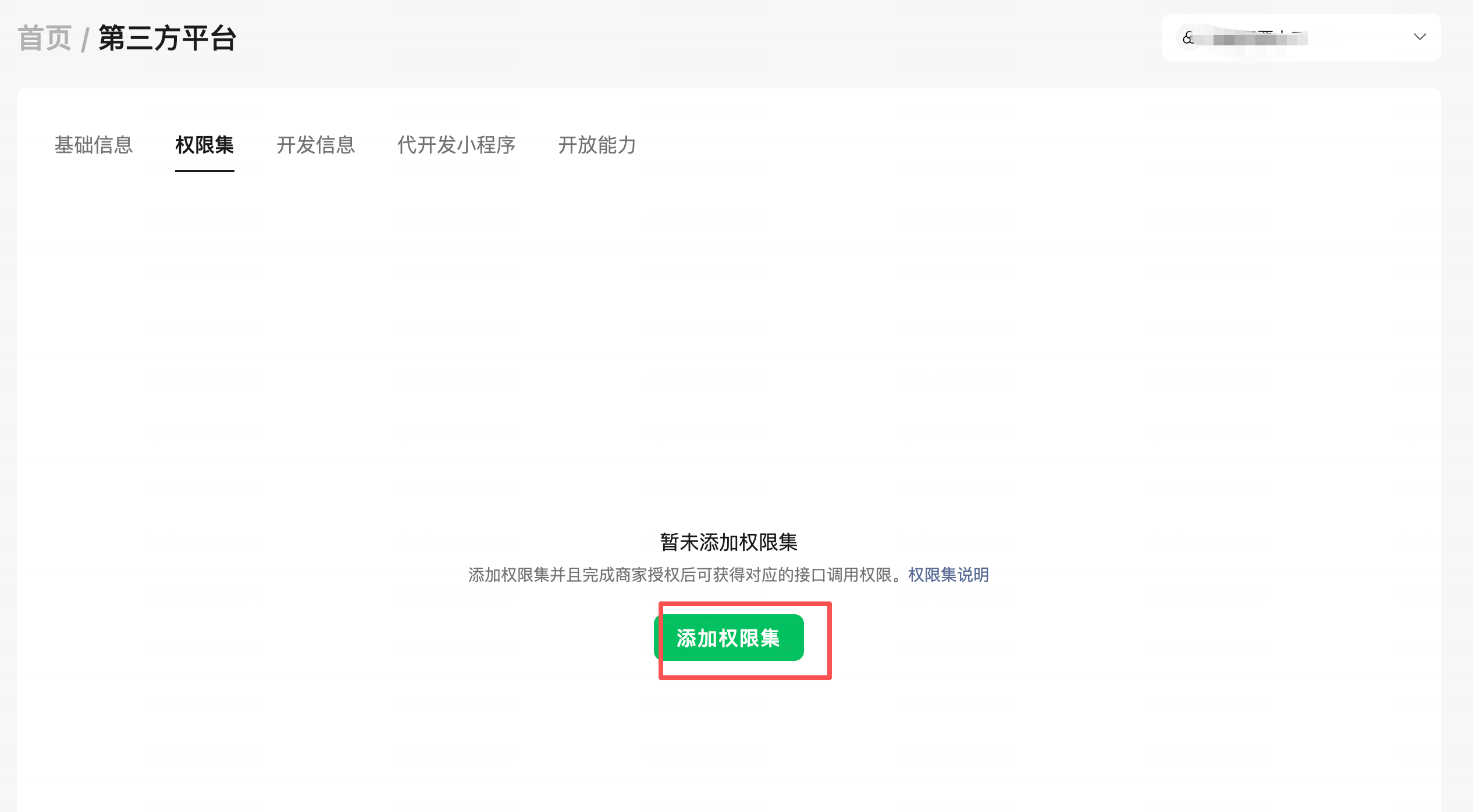This screenshot has height=812, width=1473.
Task: Switch to the 基础信息 tab
Action: tap(94, 145)
